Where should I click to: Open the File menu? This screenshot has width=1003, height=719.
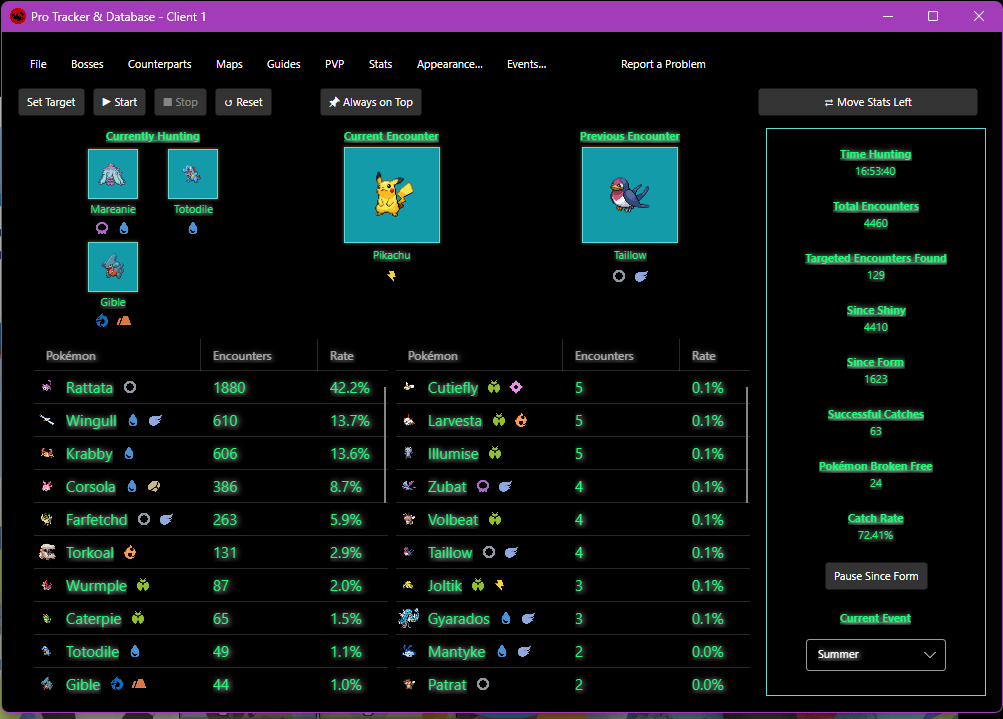pyautogui.click(x=38, y=64)
